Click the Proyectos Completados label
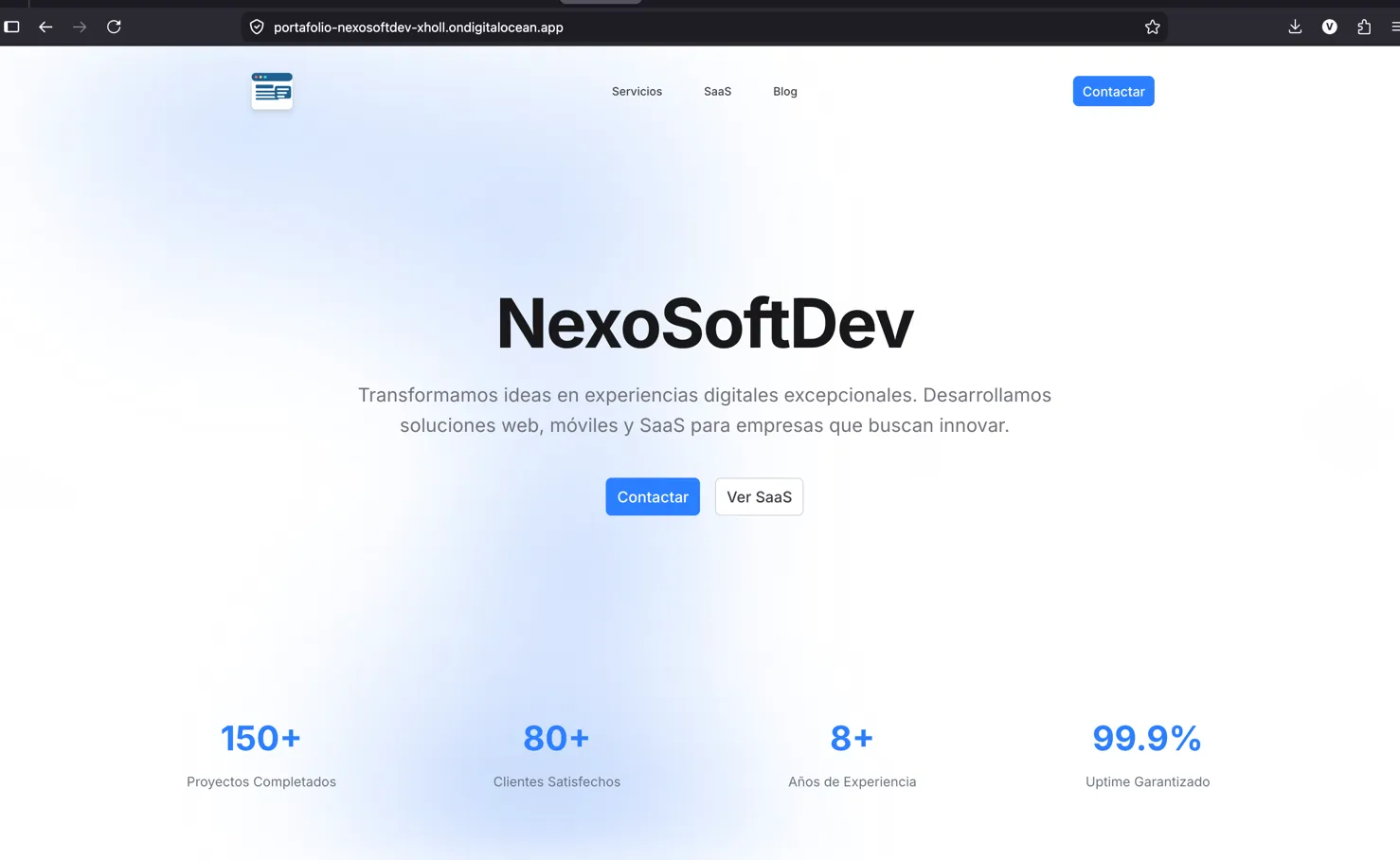1400x860 pixels. (x=261, y=781)
